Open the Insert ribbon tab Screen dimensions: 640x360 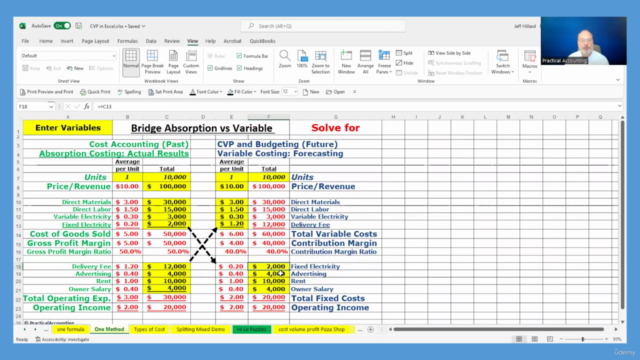pyautogui.click(x=67, y=41)
